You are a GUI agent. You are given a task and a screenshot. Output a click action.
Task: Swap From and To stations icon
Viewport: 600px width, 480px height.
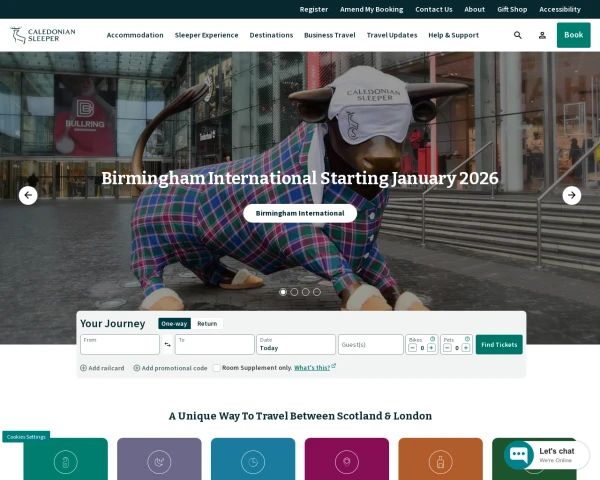point(168,344)
